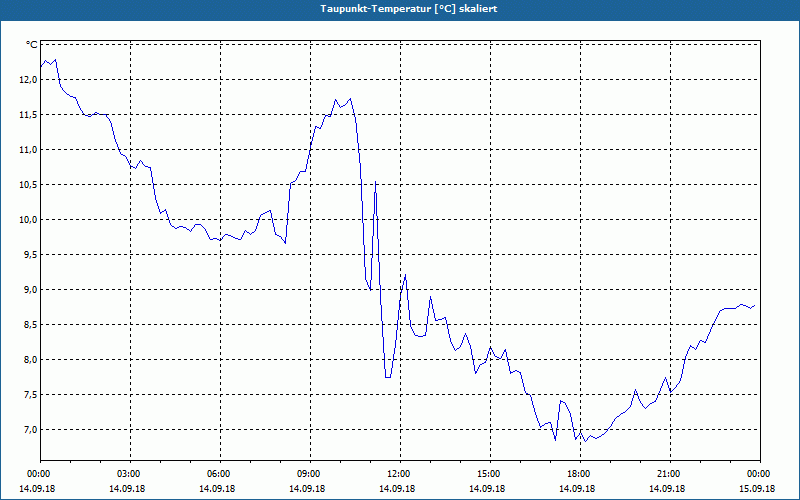The height and width of the screenshot is (500, 800).
Task: Click the 12,0 y-axis value
Action: (x=28, y=80)
